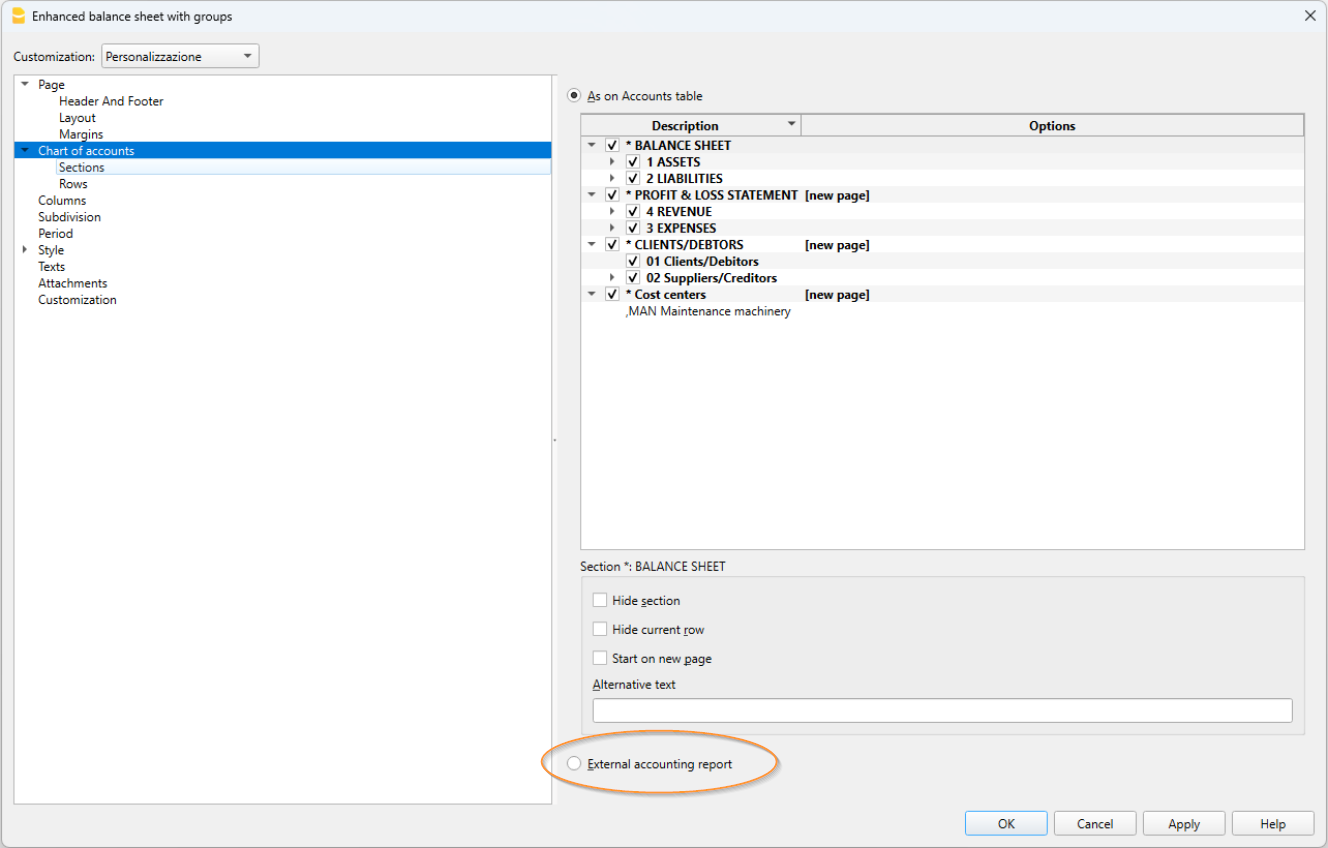1328x848 pixels.
Task: Enable the Hide section checkbox
Action: [600, 601]
